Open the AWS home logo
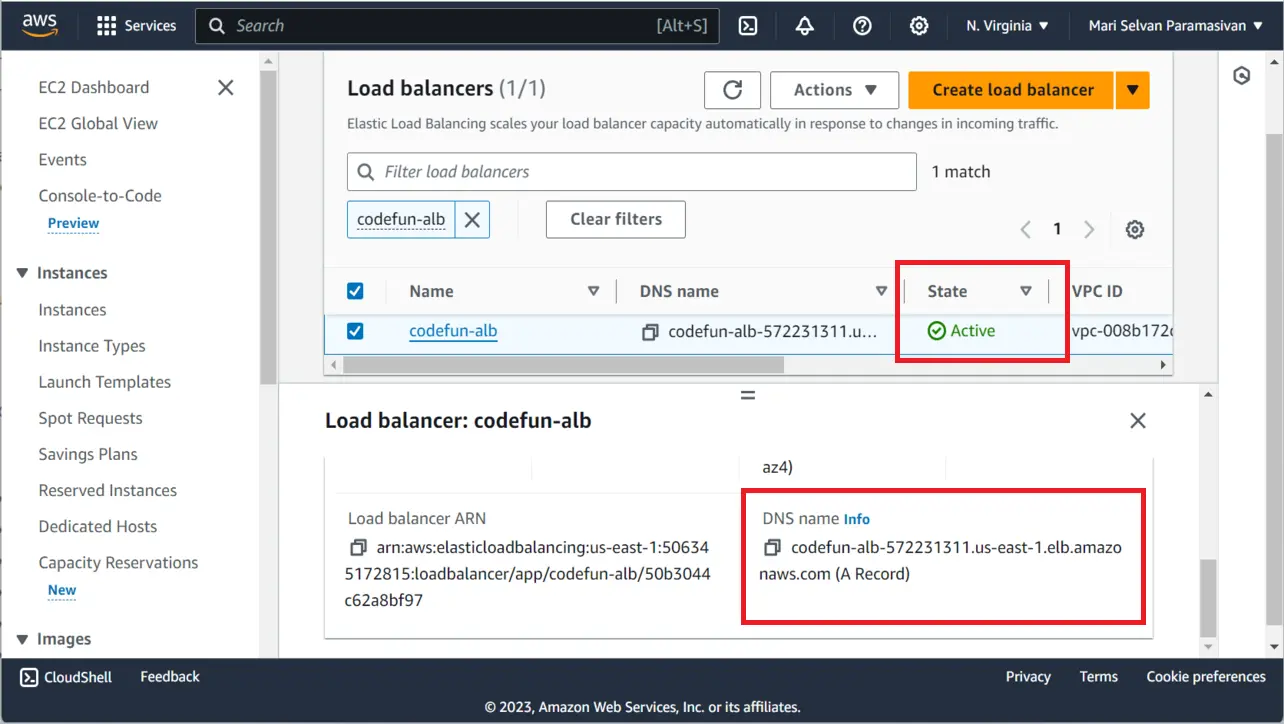Viewport: 1284px width, 724px height. click(x=40, y=25)
